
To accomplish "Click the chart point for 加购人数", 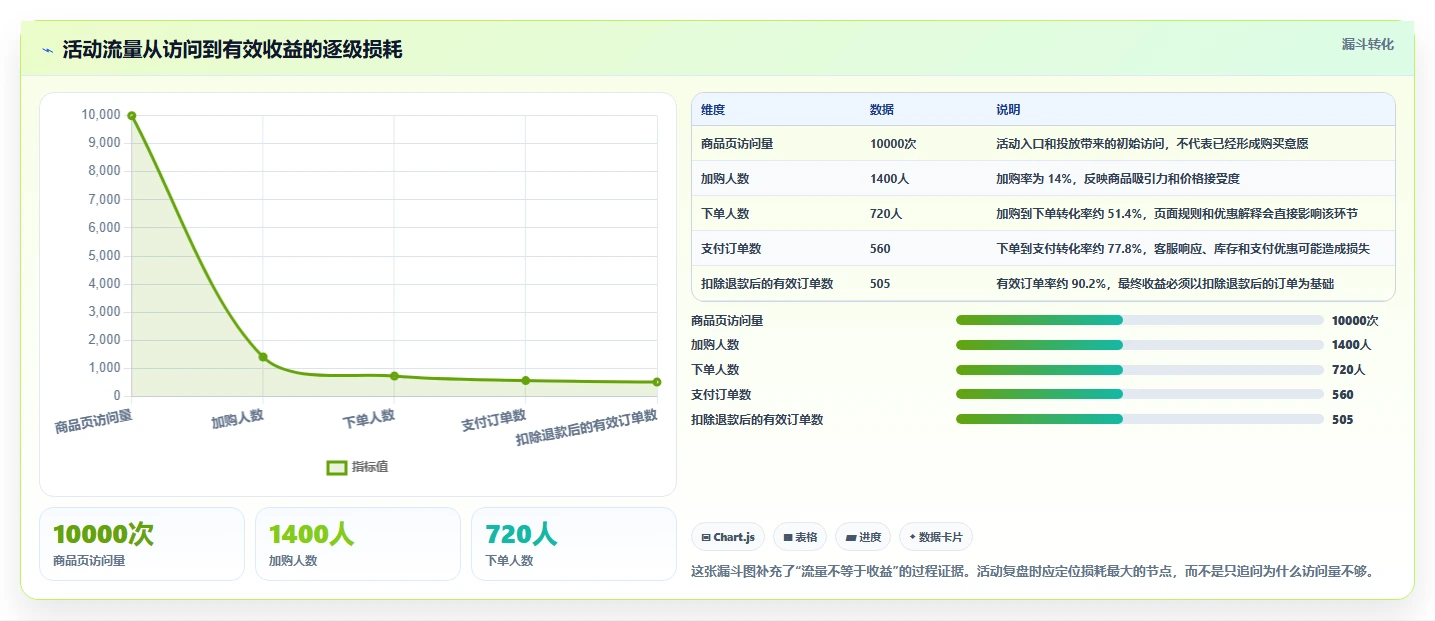I will click(x=263, y=357).
